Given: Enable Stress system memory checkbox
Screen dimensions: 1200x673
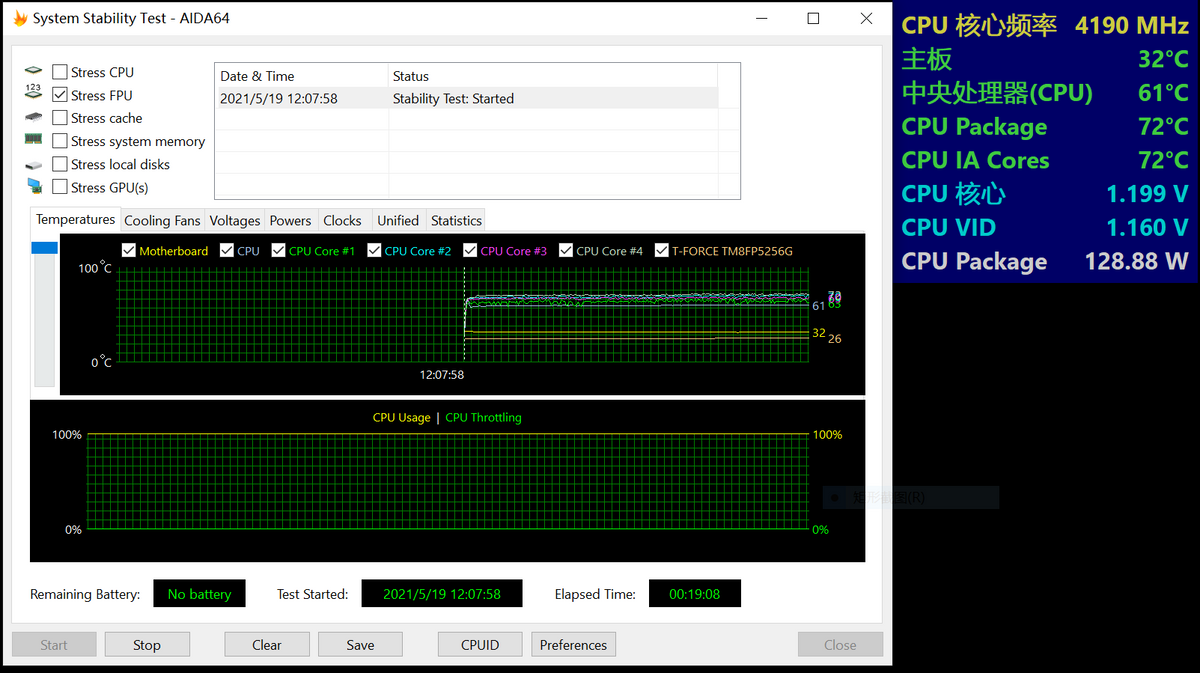Looking at the screenshot, I should pyautogui.click(x=60, y=141).
